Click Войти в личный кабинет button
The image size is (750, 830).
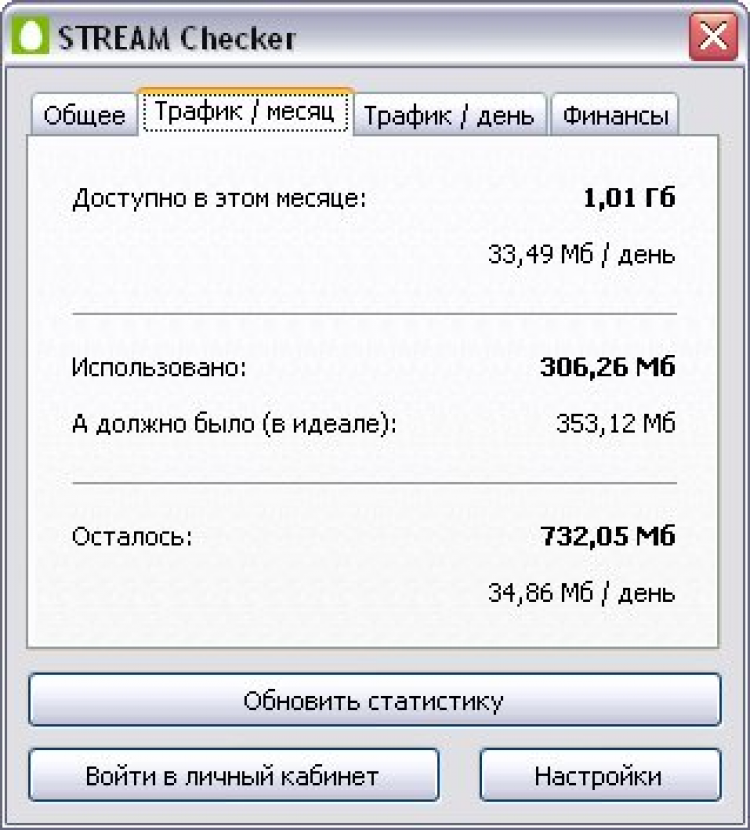233,775
